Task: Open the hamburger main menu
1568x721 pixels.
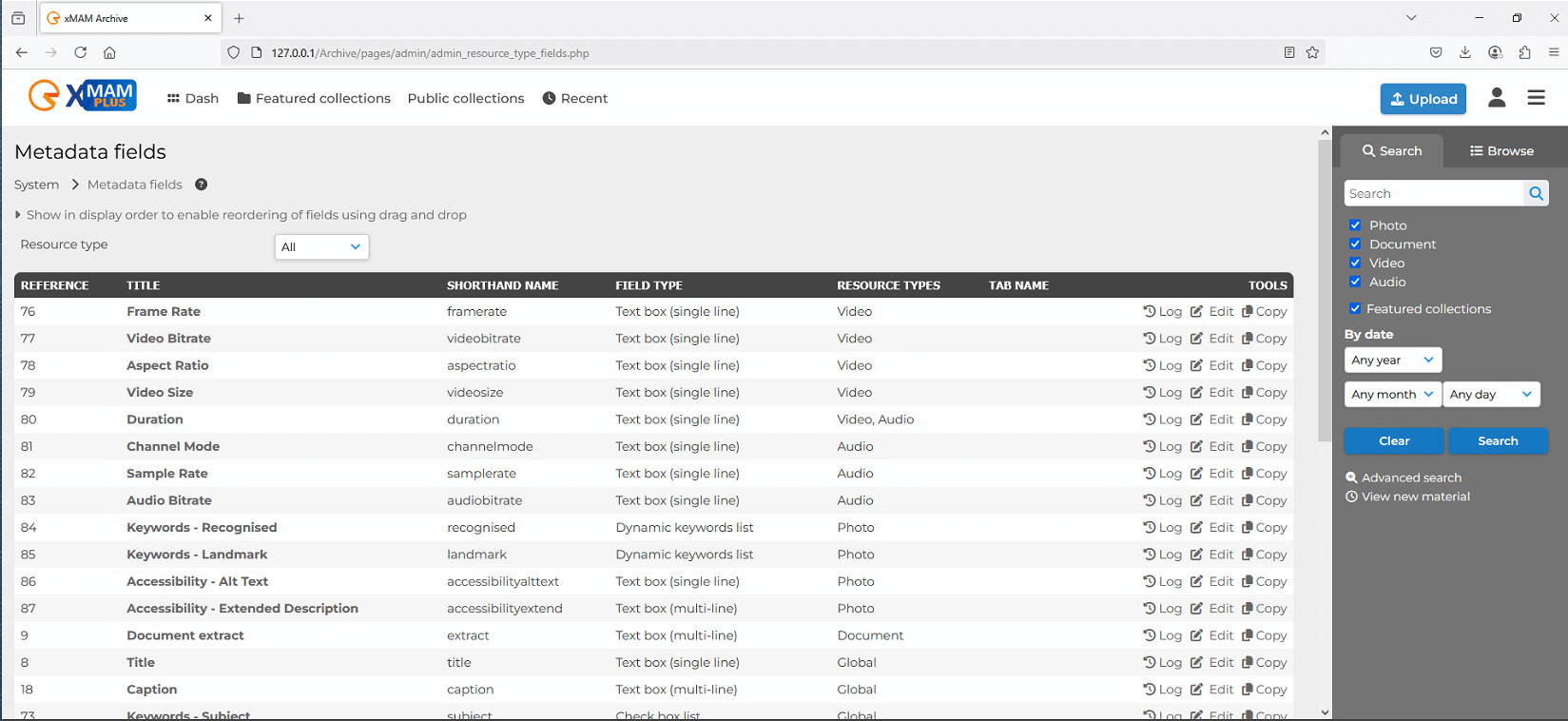Action: point(1536,98)
